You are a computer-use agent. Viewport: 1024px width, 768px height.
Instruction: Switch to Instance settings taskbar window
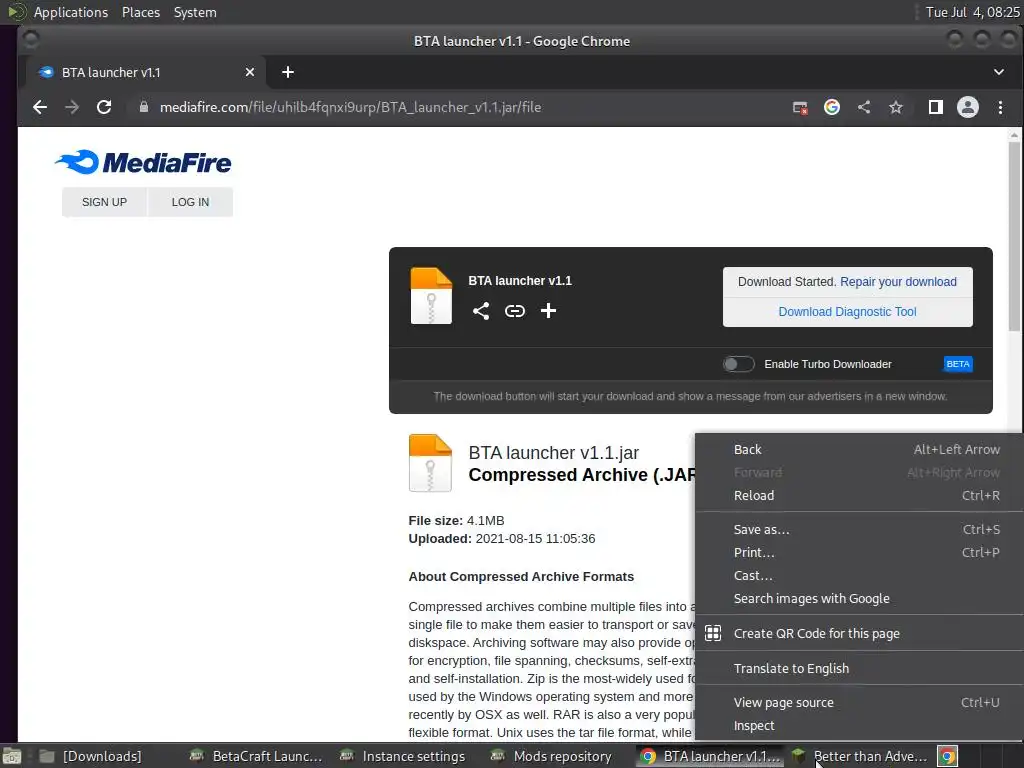click(x=403, y=756)
